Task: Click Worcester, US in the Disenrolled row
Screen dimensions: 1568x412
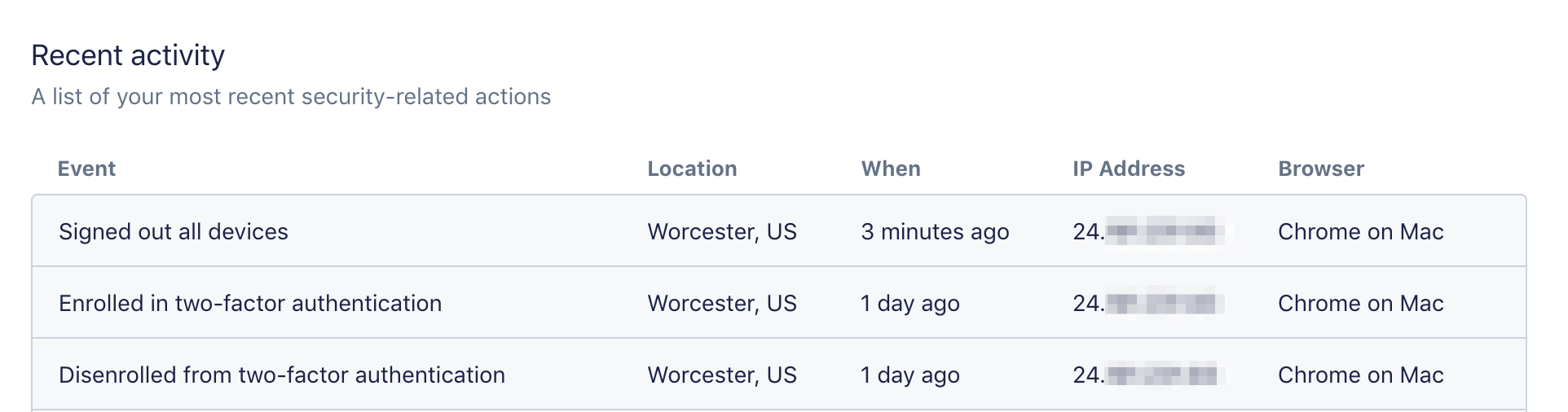Action: pyautogui.click(x=722, y=375)
